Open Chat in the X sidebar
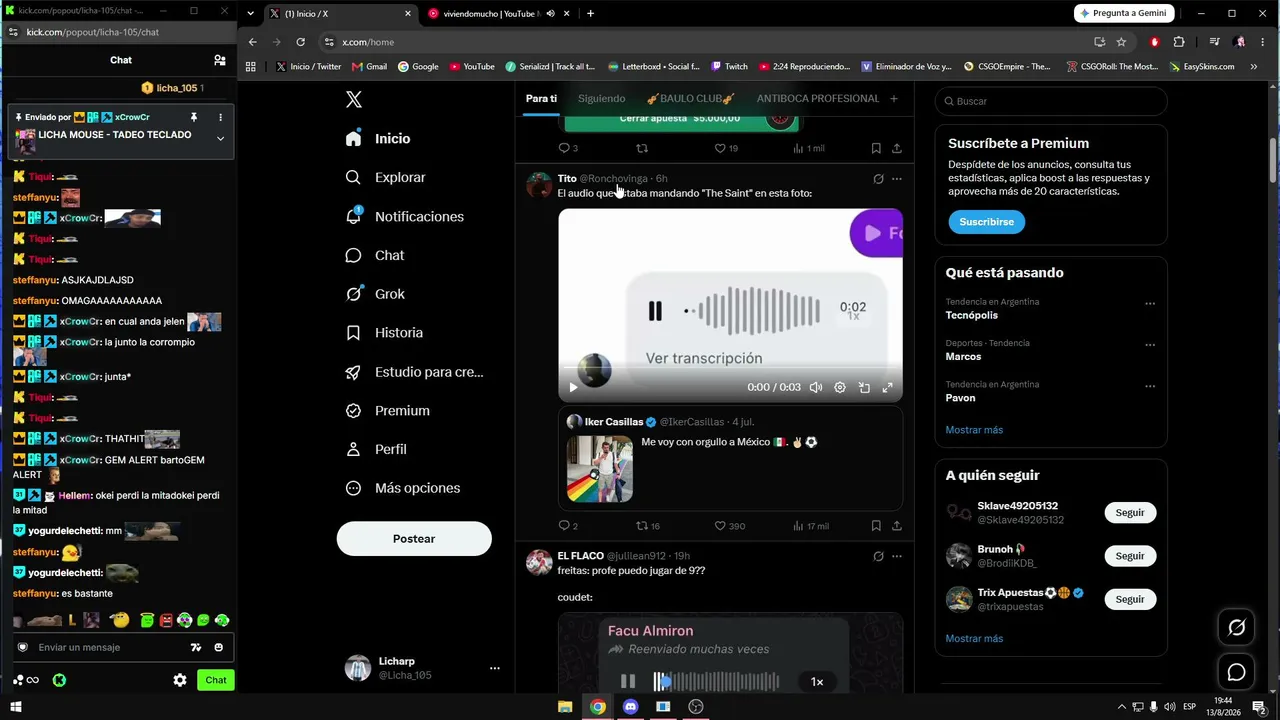Viewport: 1280px width, 720px height. click(375, 255)
